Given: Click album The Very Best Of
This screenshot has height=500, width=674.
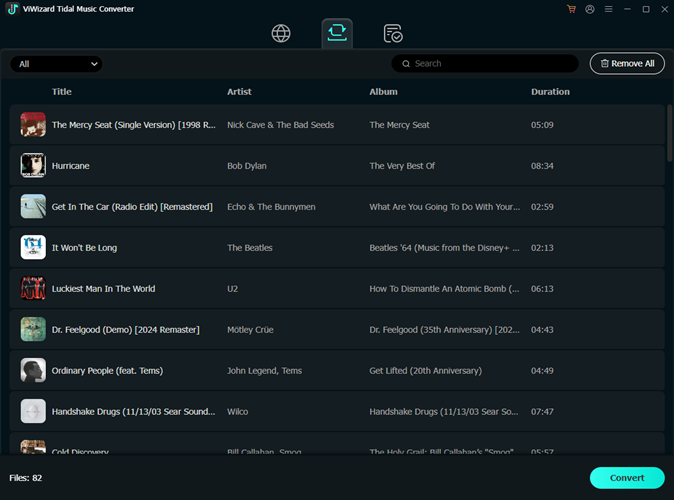Looking at the screenshot, I should pyautogui.click(x=402, y=166).
